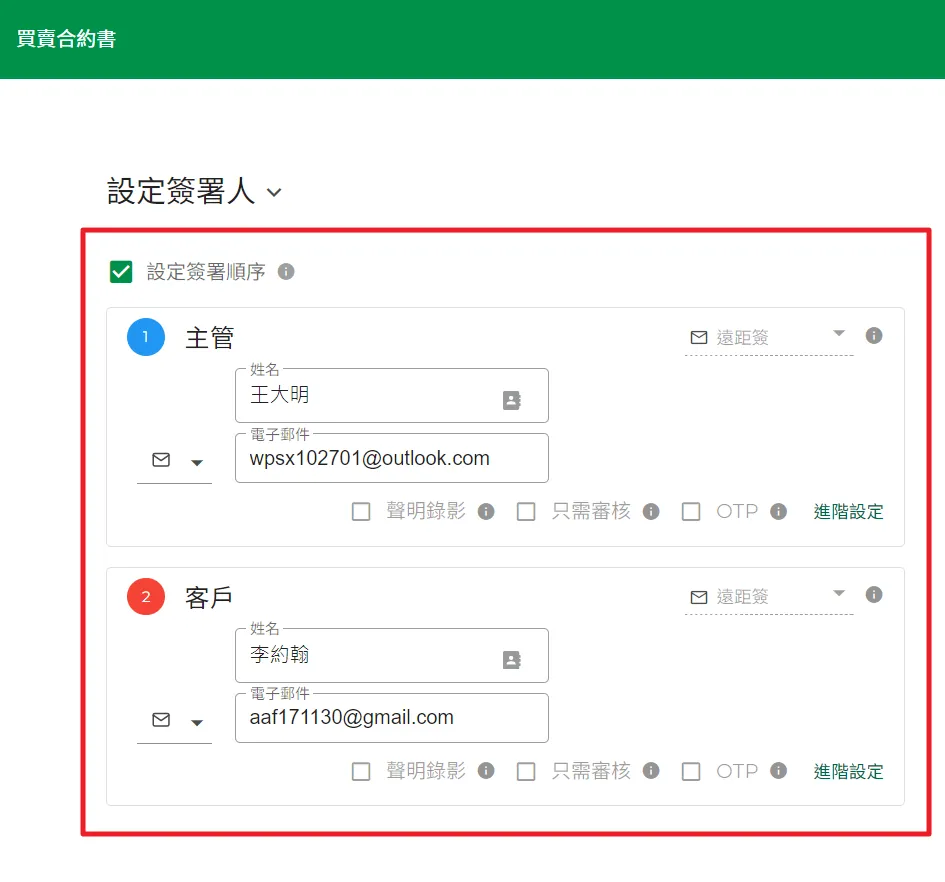Open 遠距簽 dropdown for 客戶 signer
The height and width of the screenshot is (882, 945).
coord(768,597)
